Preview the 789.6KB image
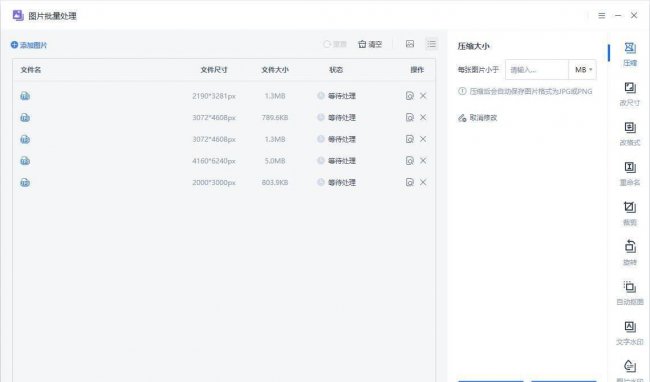The image size is (650, 382). [410, 117]
